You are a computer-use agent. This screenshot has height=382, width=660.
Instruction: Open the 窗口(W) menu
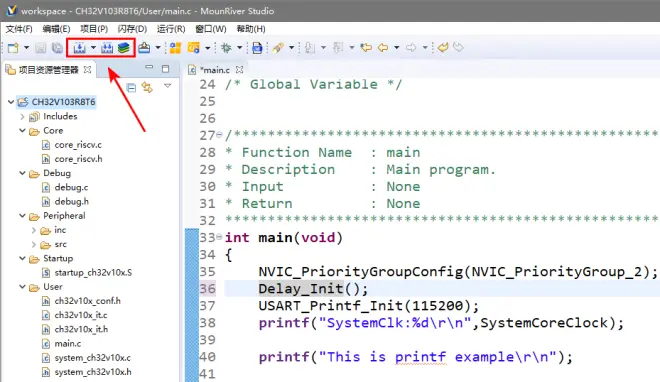tap(211, 29)
